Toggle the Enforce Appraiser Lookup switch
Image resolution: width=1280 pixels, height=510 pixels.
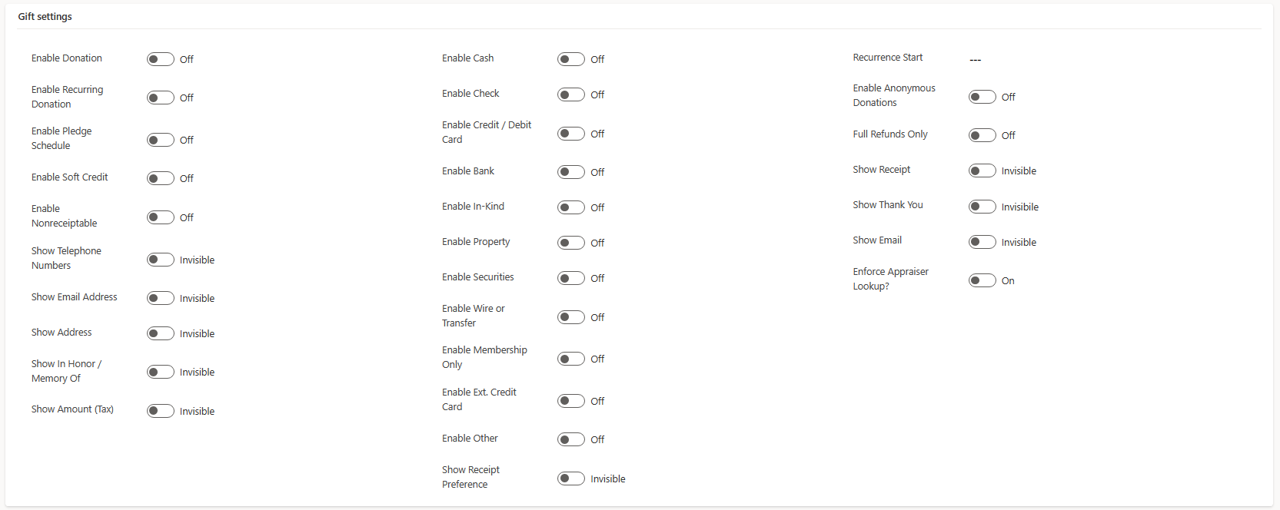982,281
